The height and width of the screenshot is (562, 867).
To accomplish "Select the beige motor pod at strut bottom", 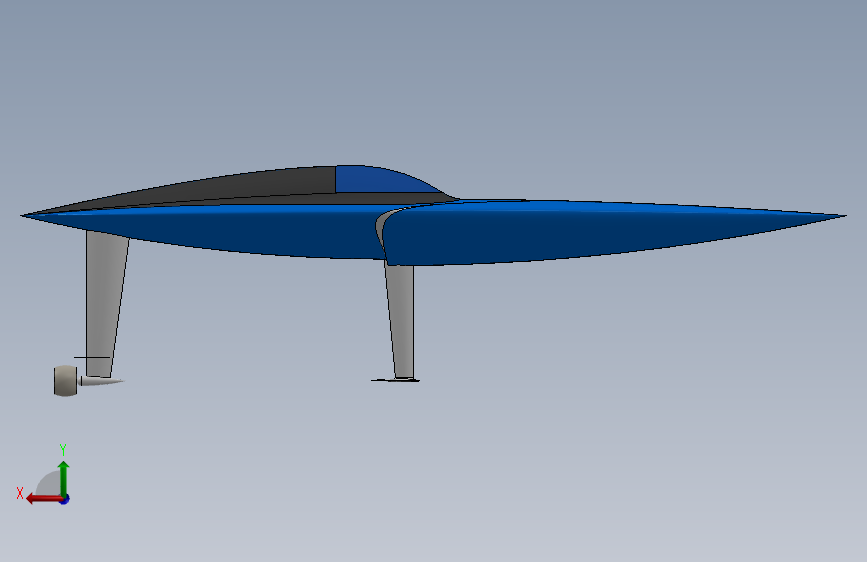I will (x=65, y=381).
